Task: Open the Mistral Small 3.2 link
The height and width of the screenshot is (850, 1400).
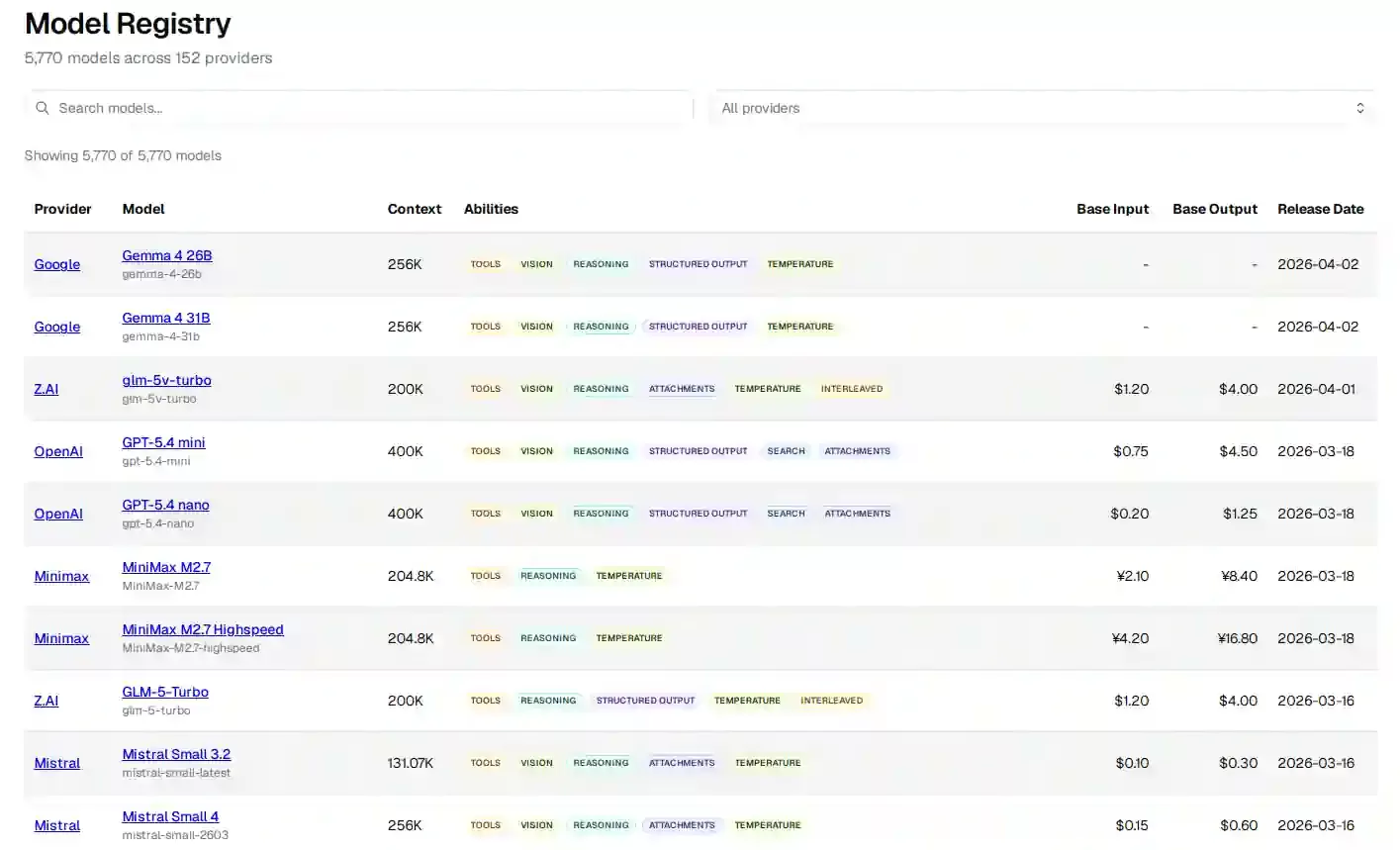Action: pos(176,754)
